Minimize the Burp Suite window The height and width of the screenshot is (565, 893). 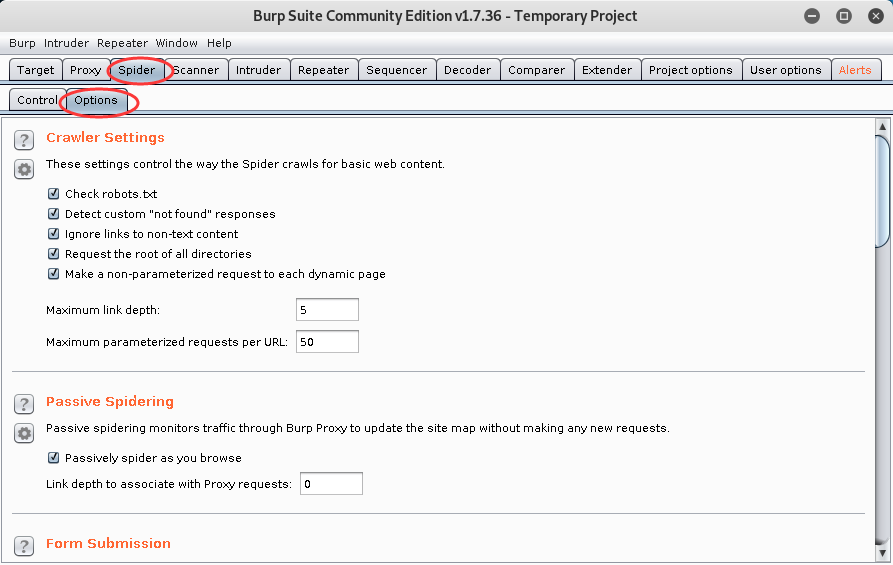click(x=812, y=16)
